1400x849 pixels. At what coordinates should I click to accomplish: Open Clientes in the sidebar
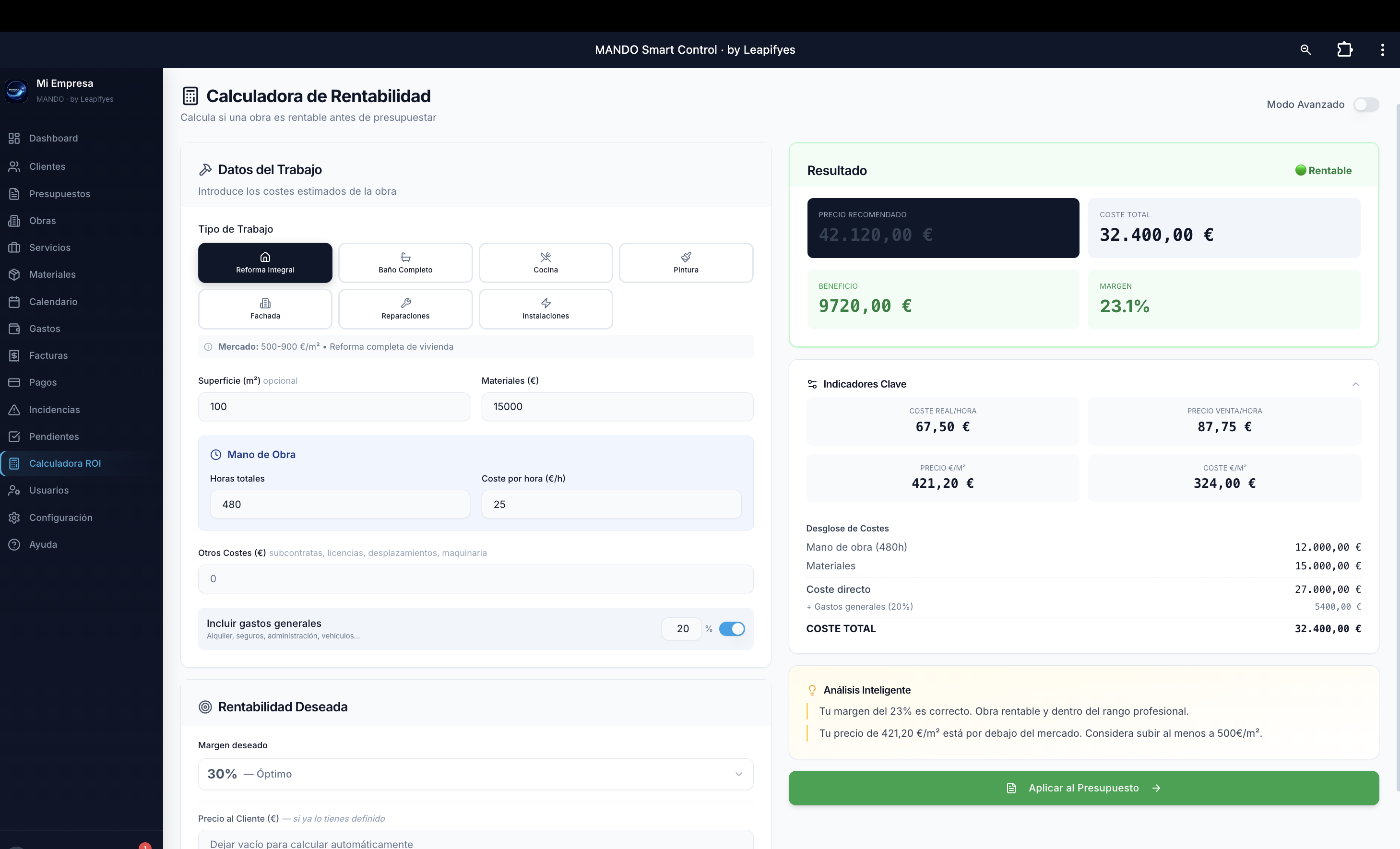[x=81, y=166]
